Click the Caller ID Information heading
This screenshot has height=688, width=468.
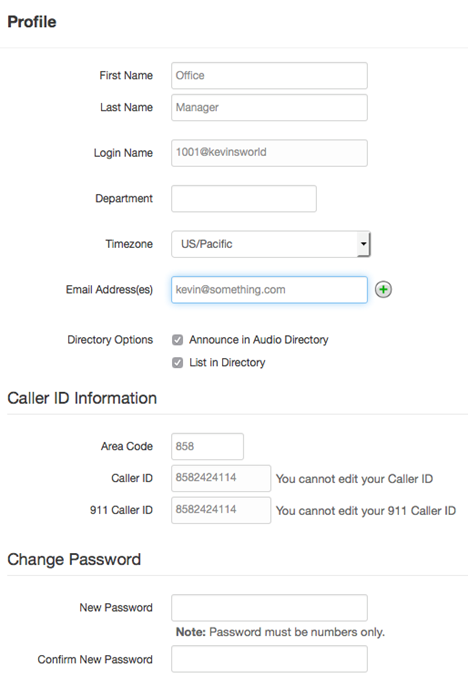pos(82,398)
